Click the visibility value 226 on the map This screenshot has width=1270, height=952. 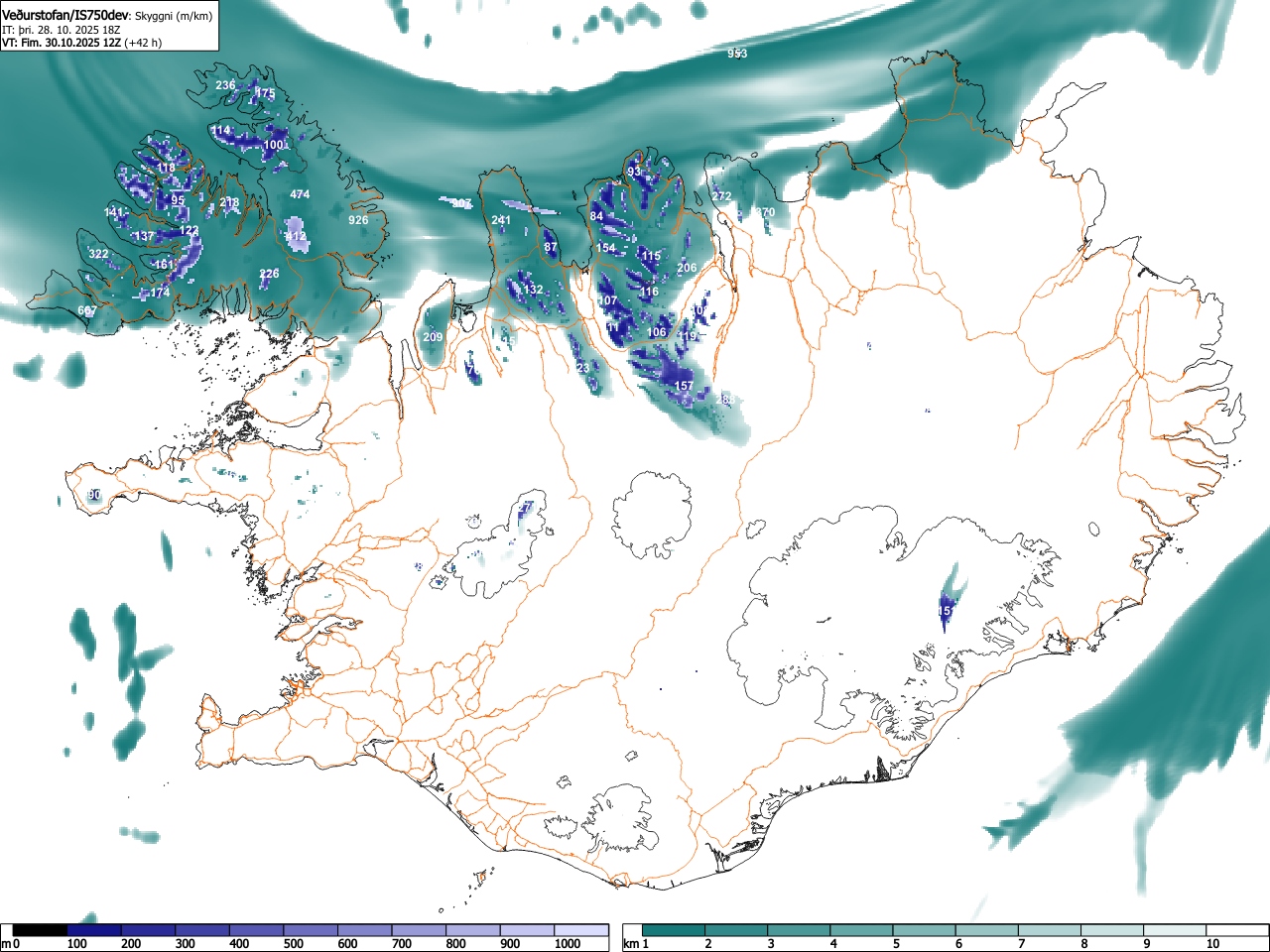(x=269, y=274)
